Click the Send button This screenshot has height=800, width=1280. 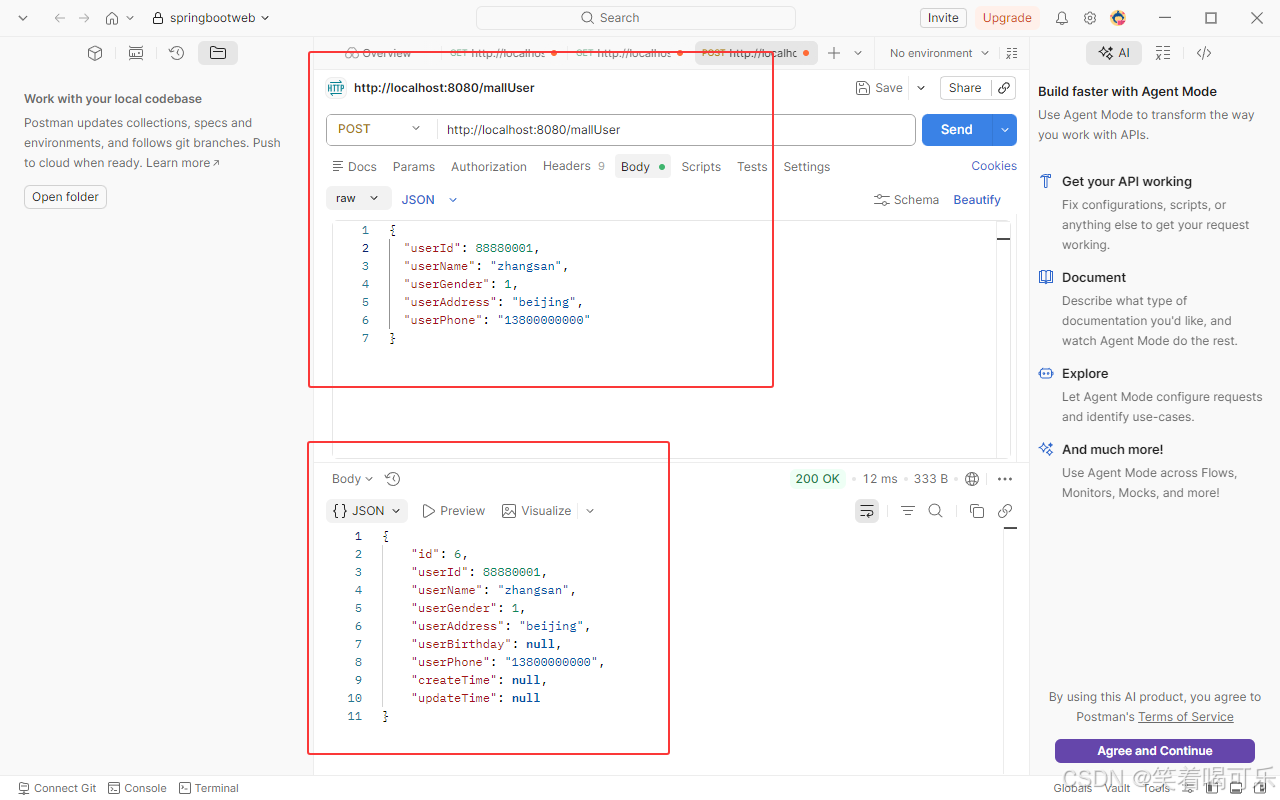pos(956,130)
